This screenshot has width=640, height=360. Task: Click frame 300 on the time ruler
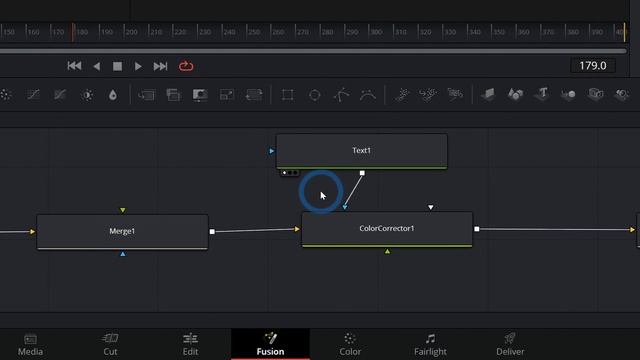[x=376, y=32]
